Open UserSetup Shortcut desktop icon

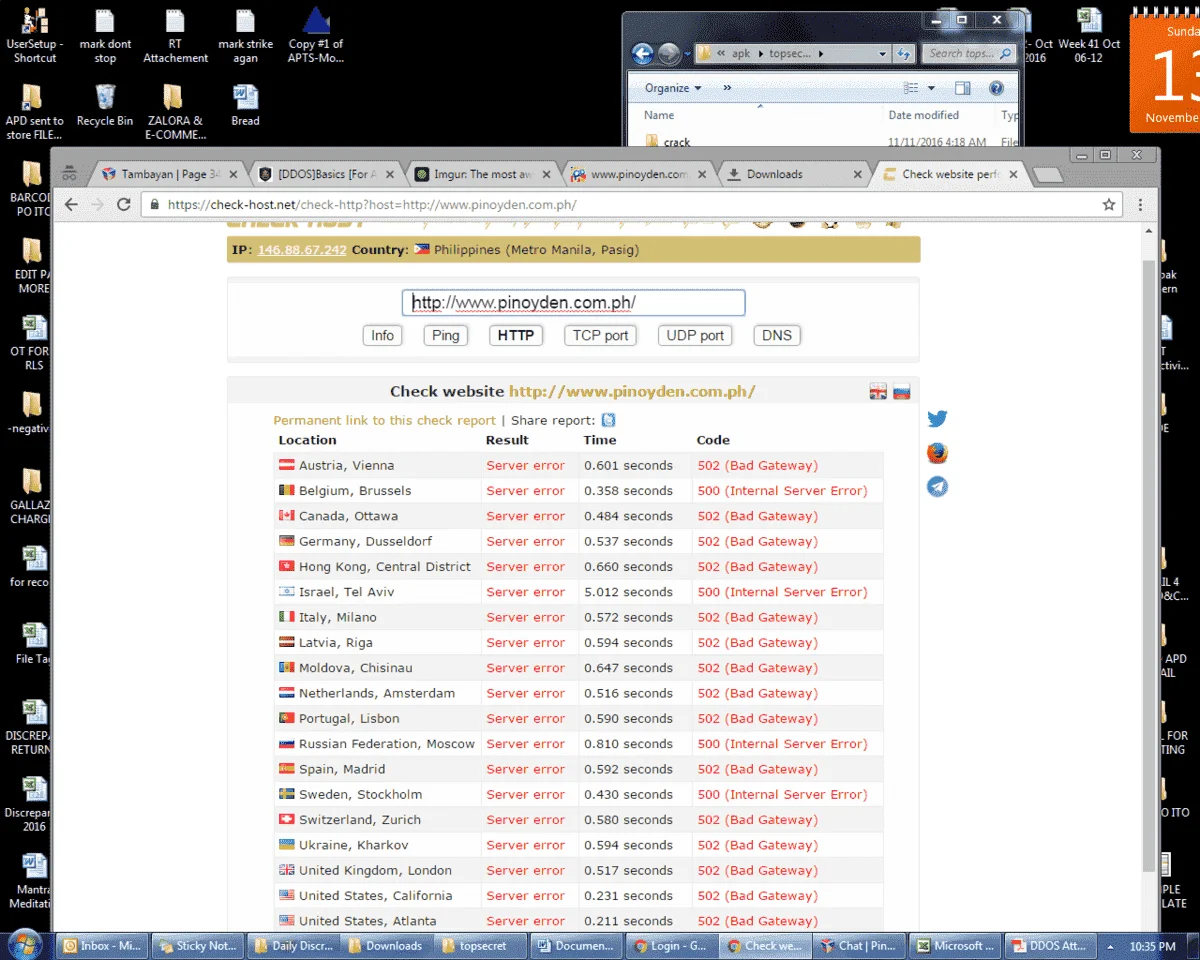click(x=35, y=36)
